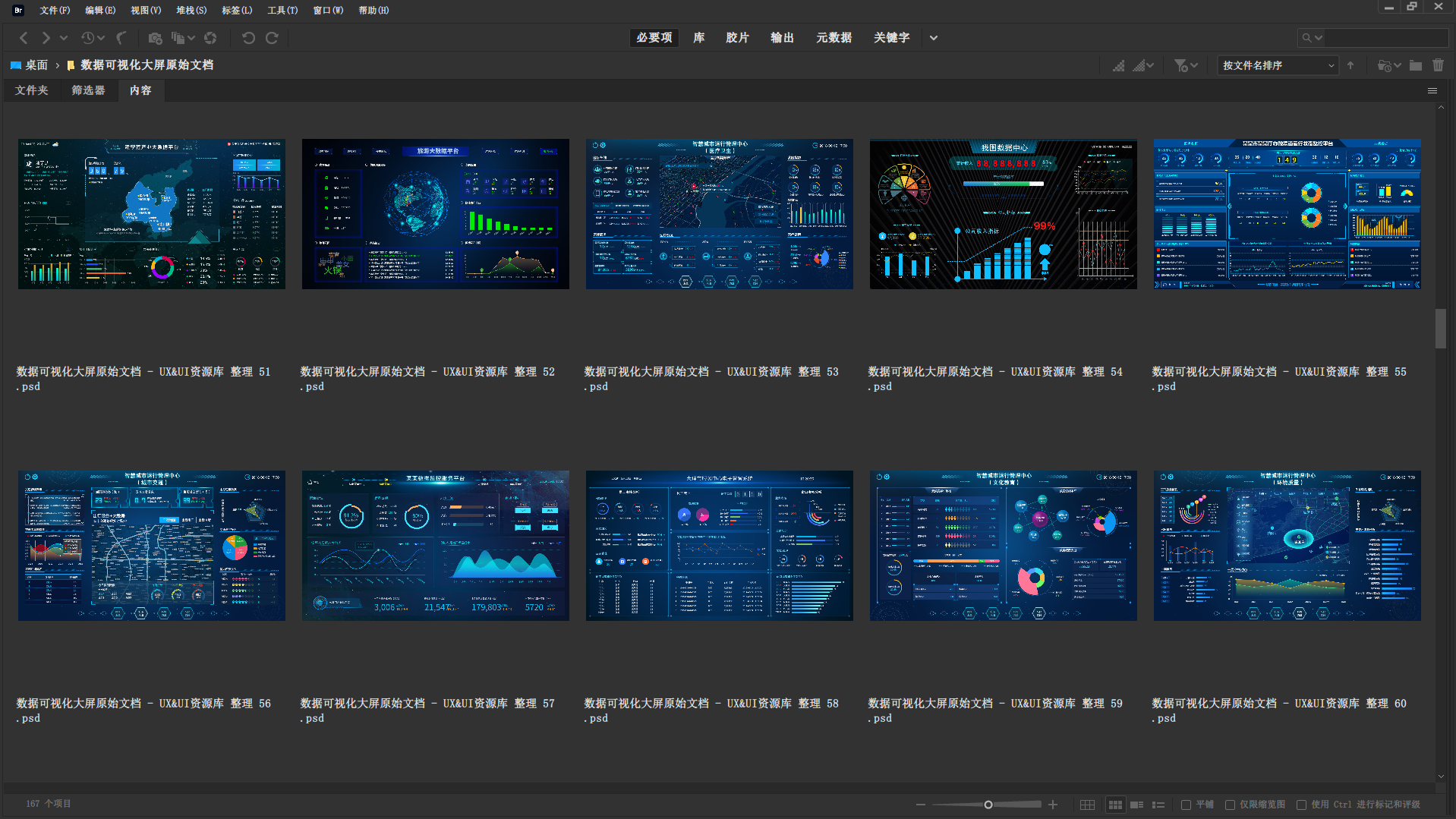Toggle Ctrl marking and rating checkbox

[1301, 805]
